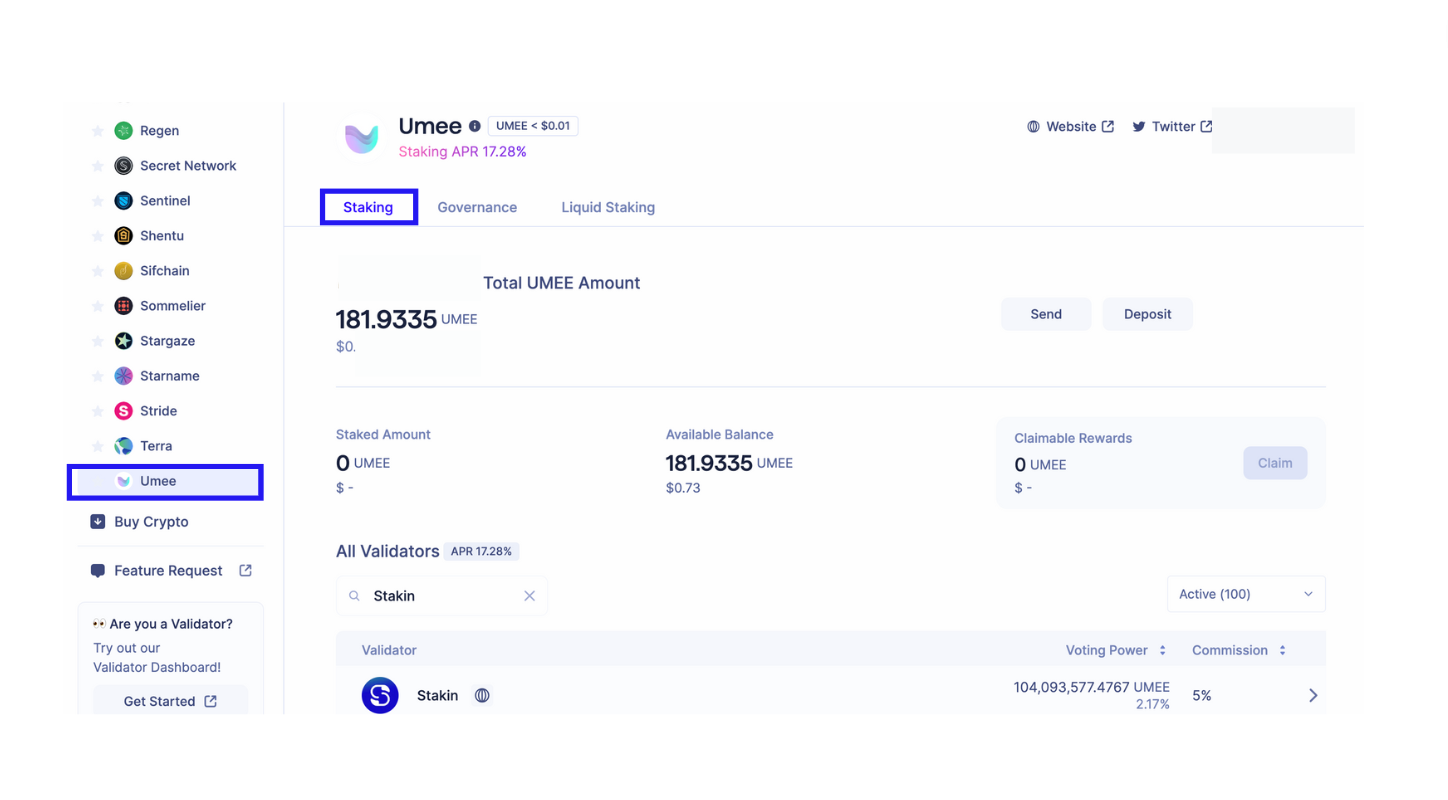Screen dimensions: 1448x800
Task: Click the Feature Request link
Action: coord(170,571)
